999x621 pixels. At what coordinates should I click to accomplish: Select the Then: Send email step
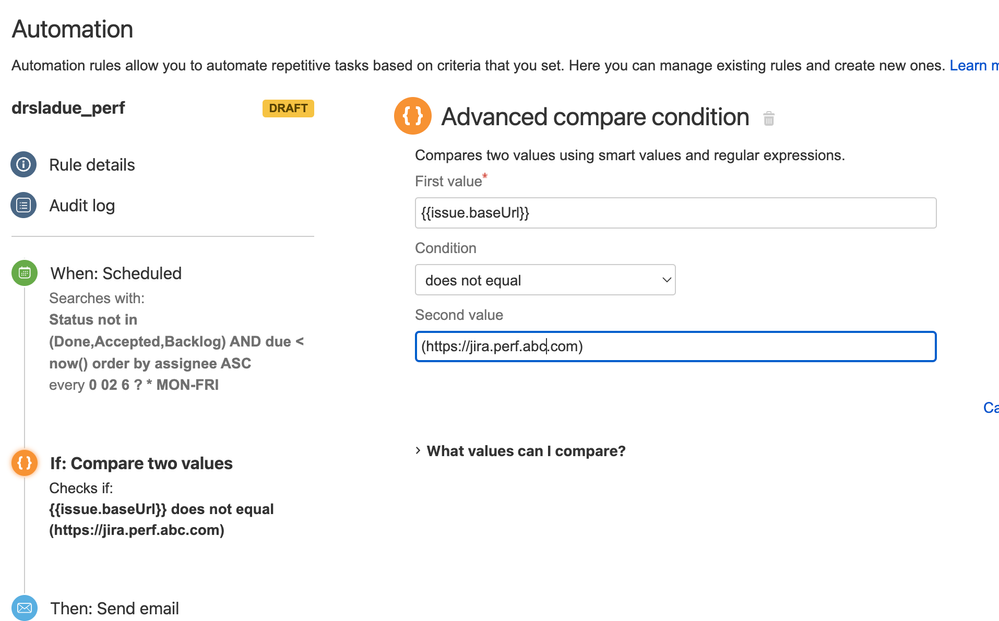(115, 608)
